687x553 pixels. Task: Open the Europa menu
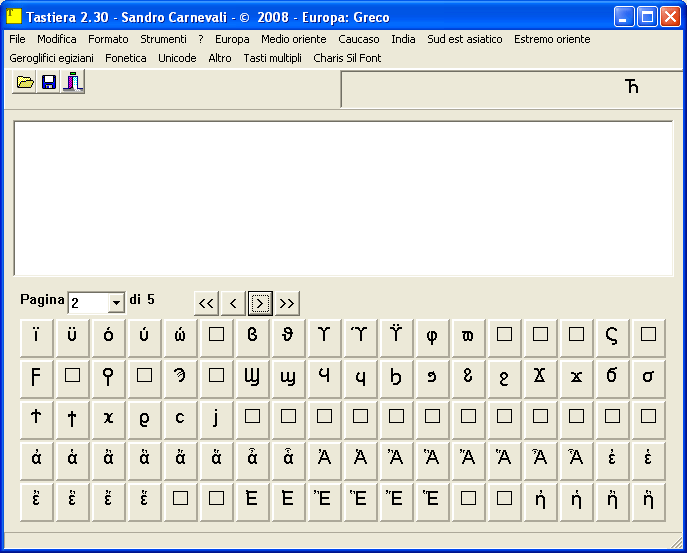click(x=232, y=39)
